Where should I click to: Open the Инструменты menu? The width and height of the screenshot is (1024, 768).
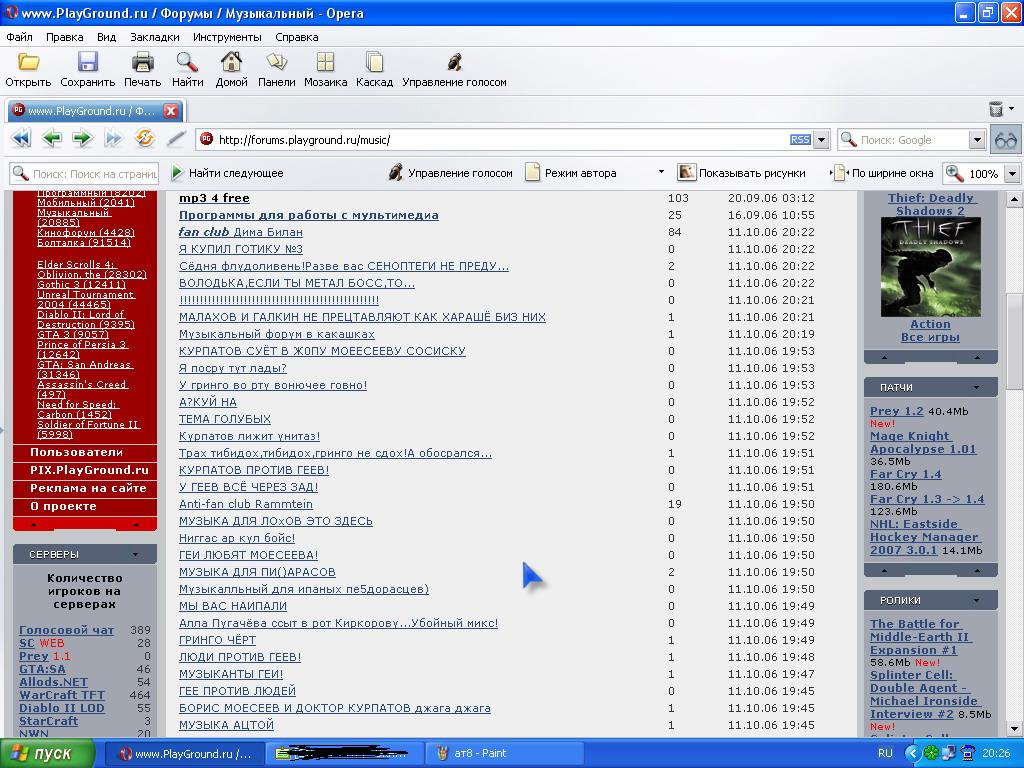[x=227, y=37]
